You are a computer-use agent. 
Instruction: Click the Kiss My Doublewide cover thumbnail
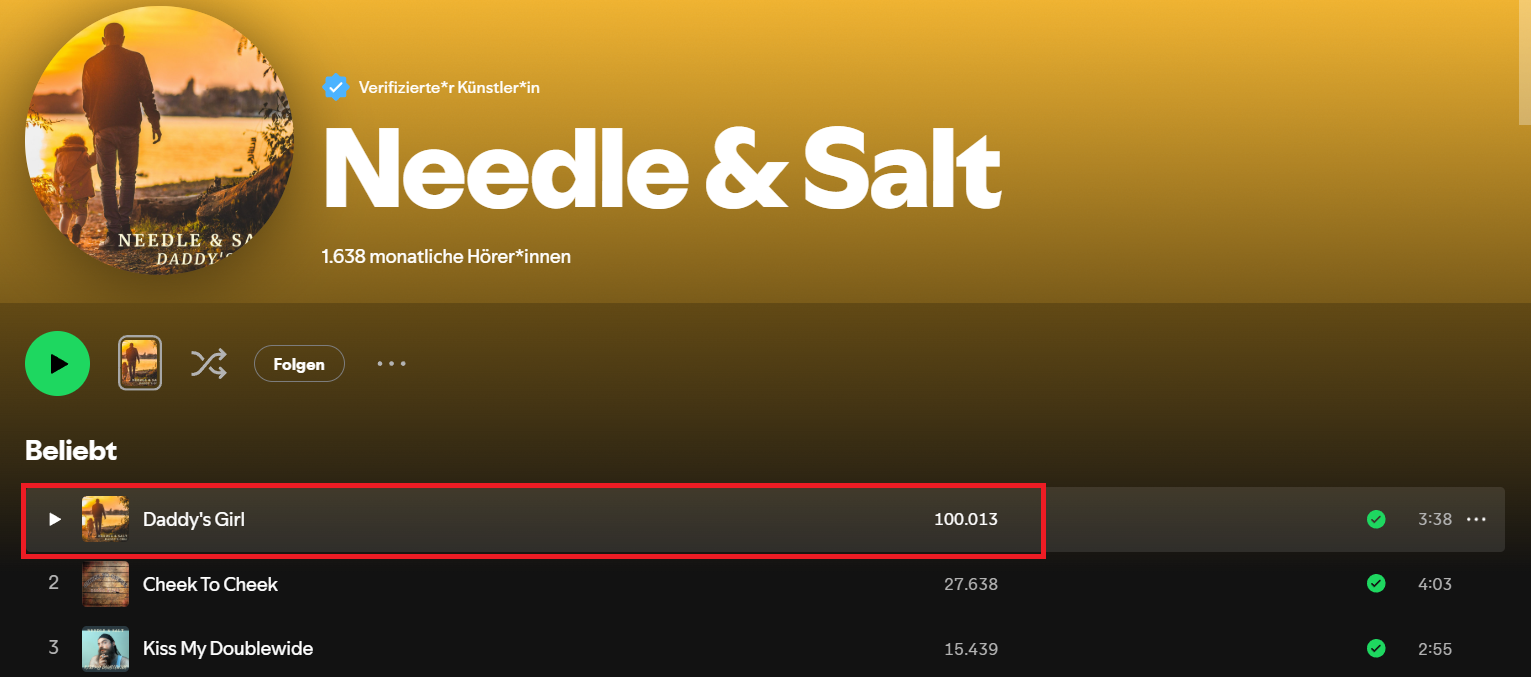click(x=105, y=648)
